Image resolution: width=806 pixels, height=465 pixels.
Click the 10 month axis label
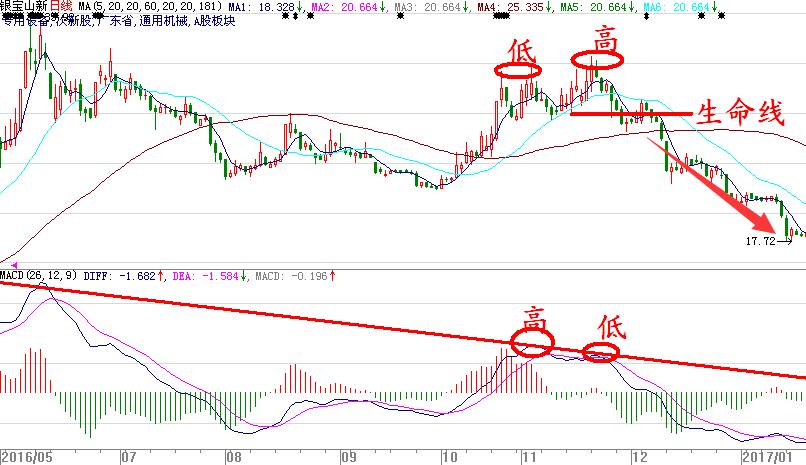click(450, 457)
